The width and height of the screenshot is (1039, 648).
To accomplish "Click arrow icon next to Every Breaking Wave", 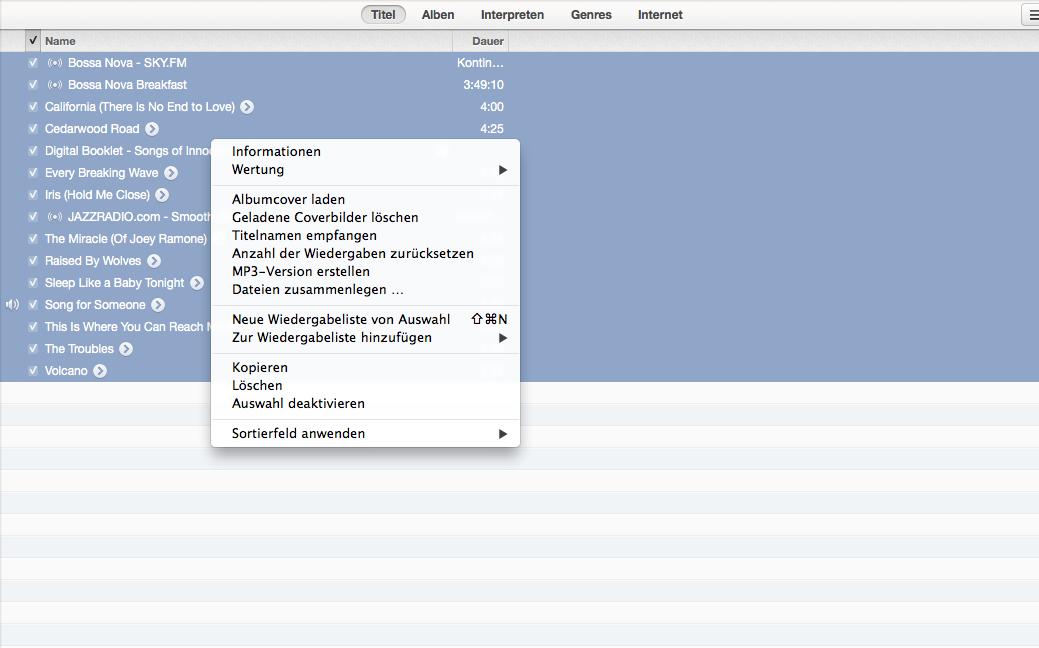I will pos(171,173).
